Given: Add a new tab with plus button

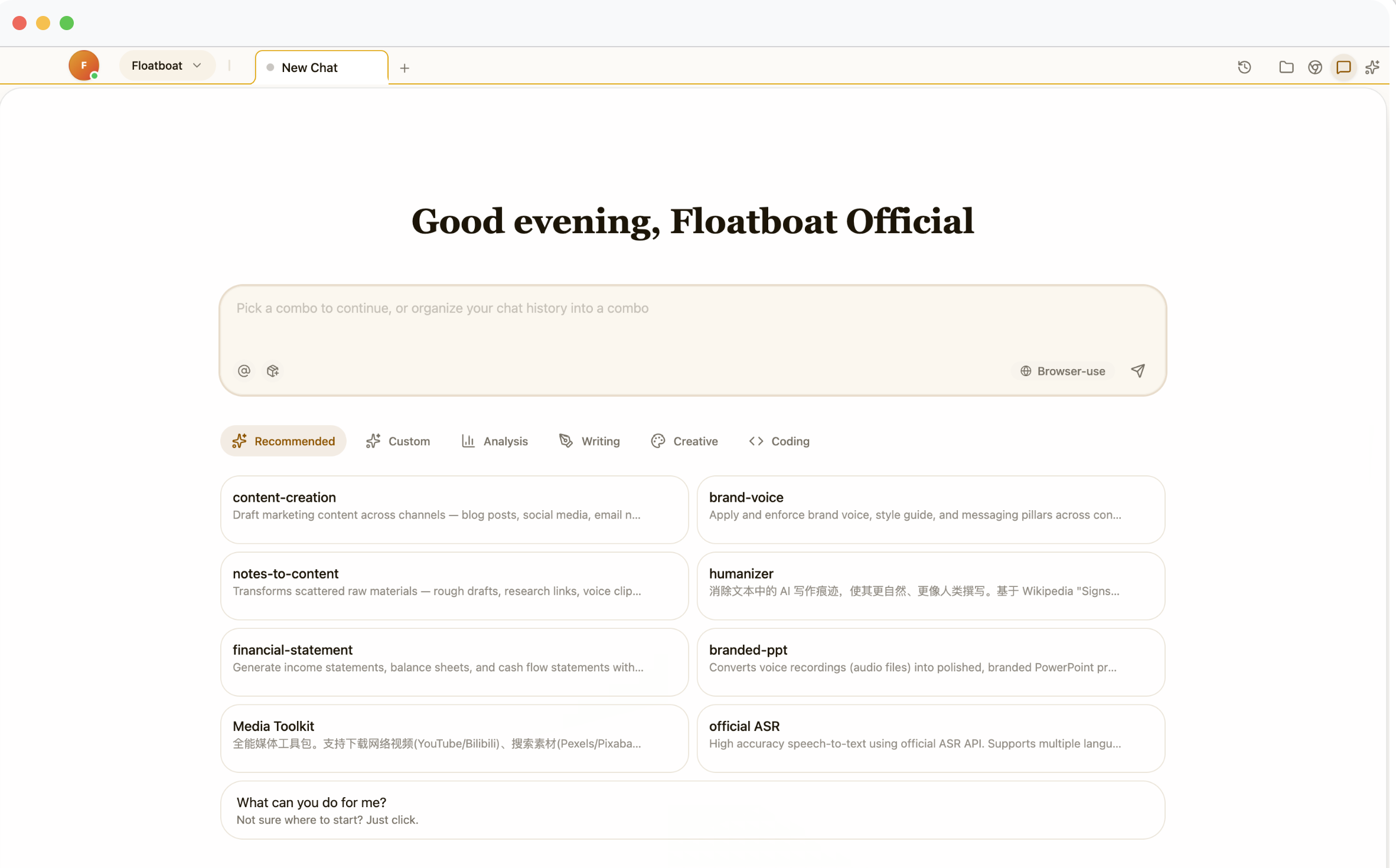Looking at the screenshot, I should tap(405, 68).
